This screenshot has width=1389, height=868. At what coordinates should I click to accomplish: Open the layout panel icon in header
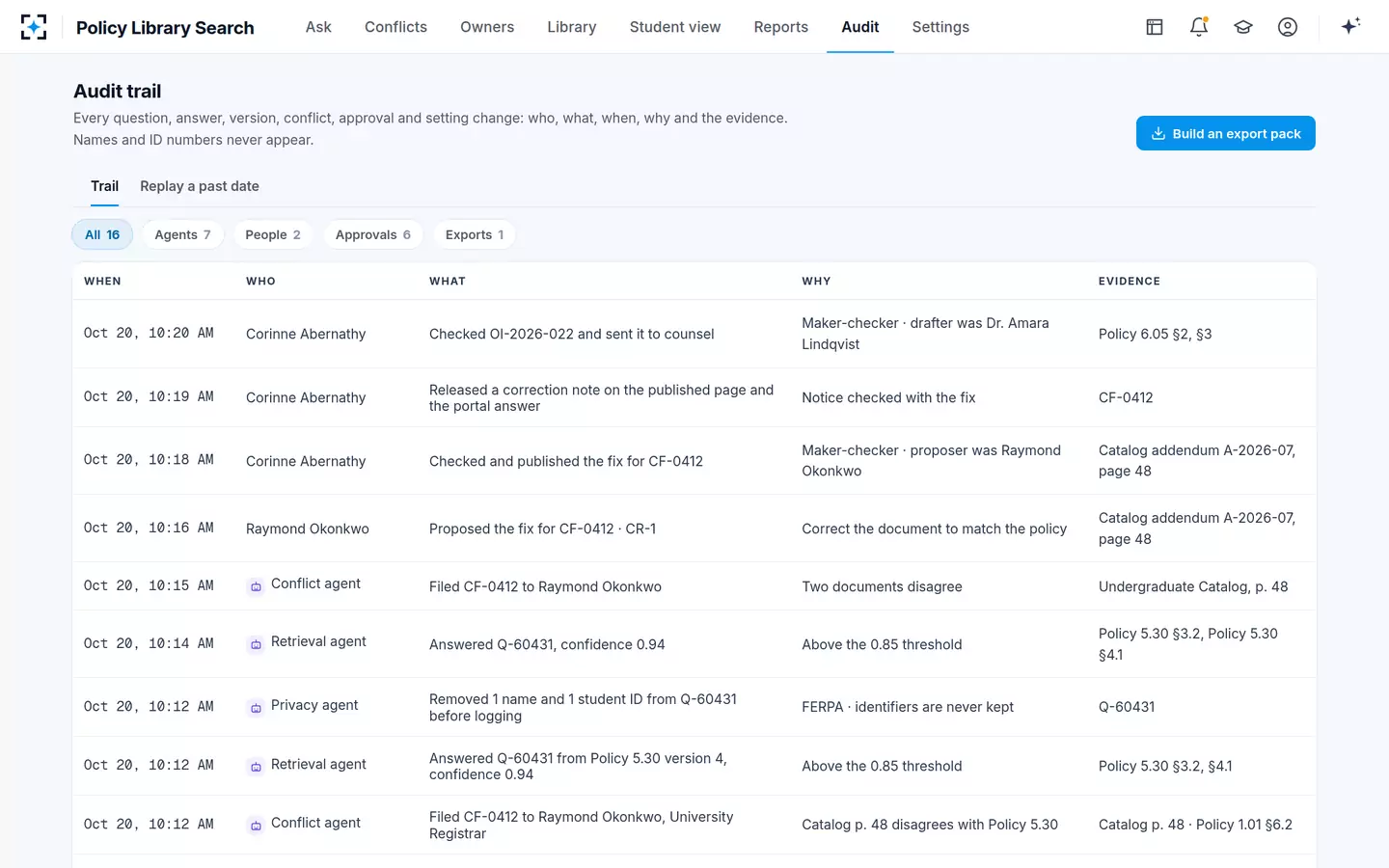1155,27
